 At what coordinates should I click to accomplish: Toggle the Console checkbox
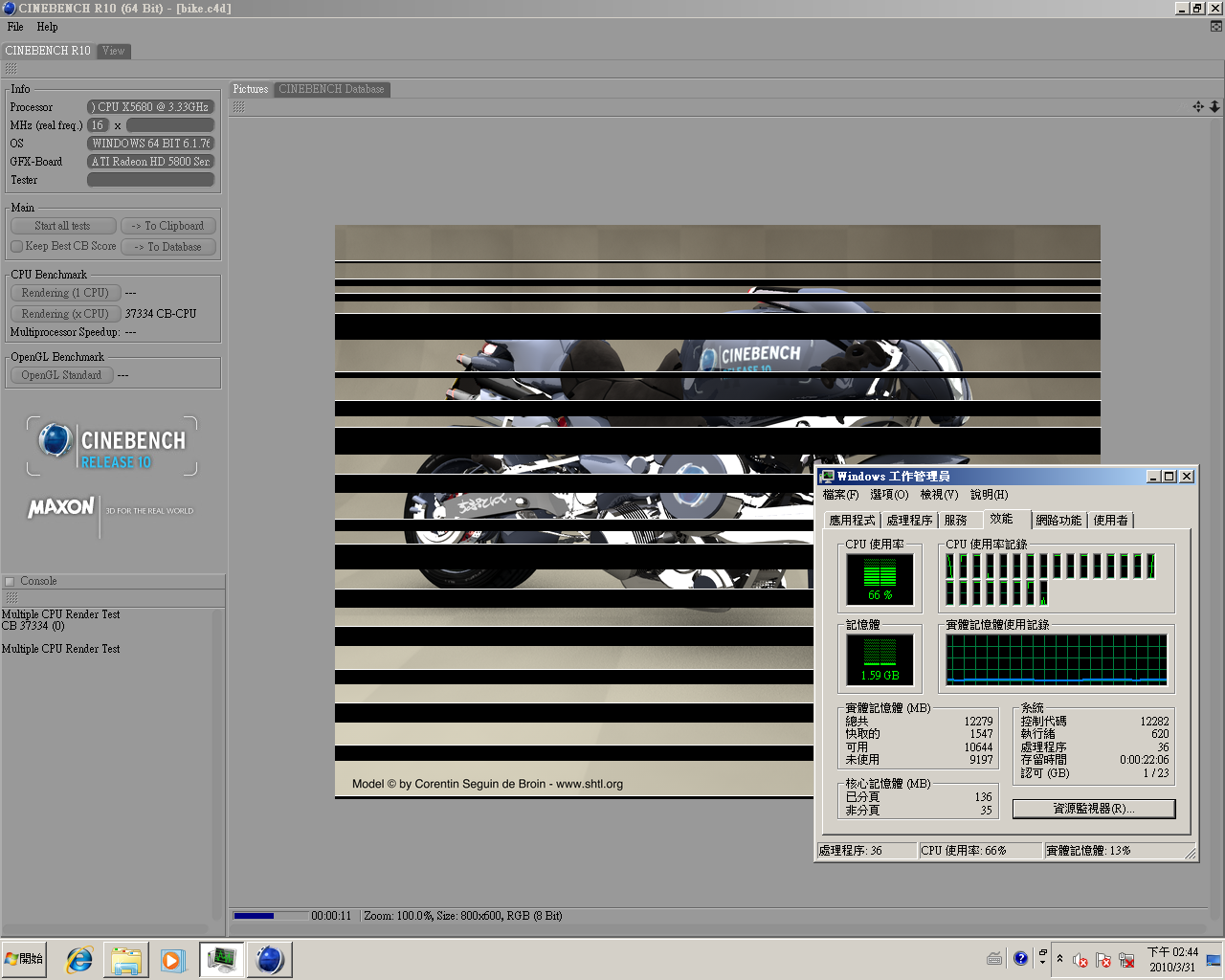10,581
